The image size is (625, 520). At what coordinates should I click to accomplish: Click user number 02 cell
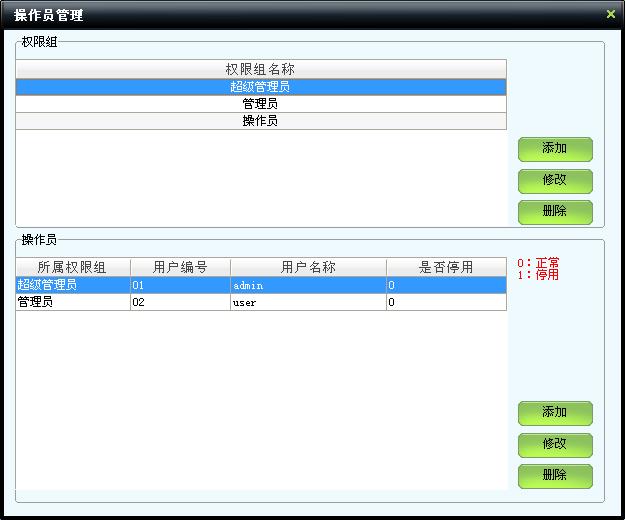pyautogui.click(x=180, y=302)
